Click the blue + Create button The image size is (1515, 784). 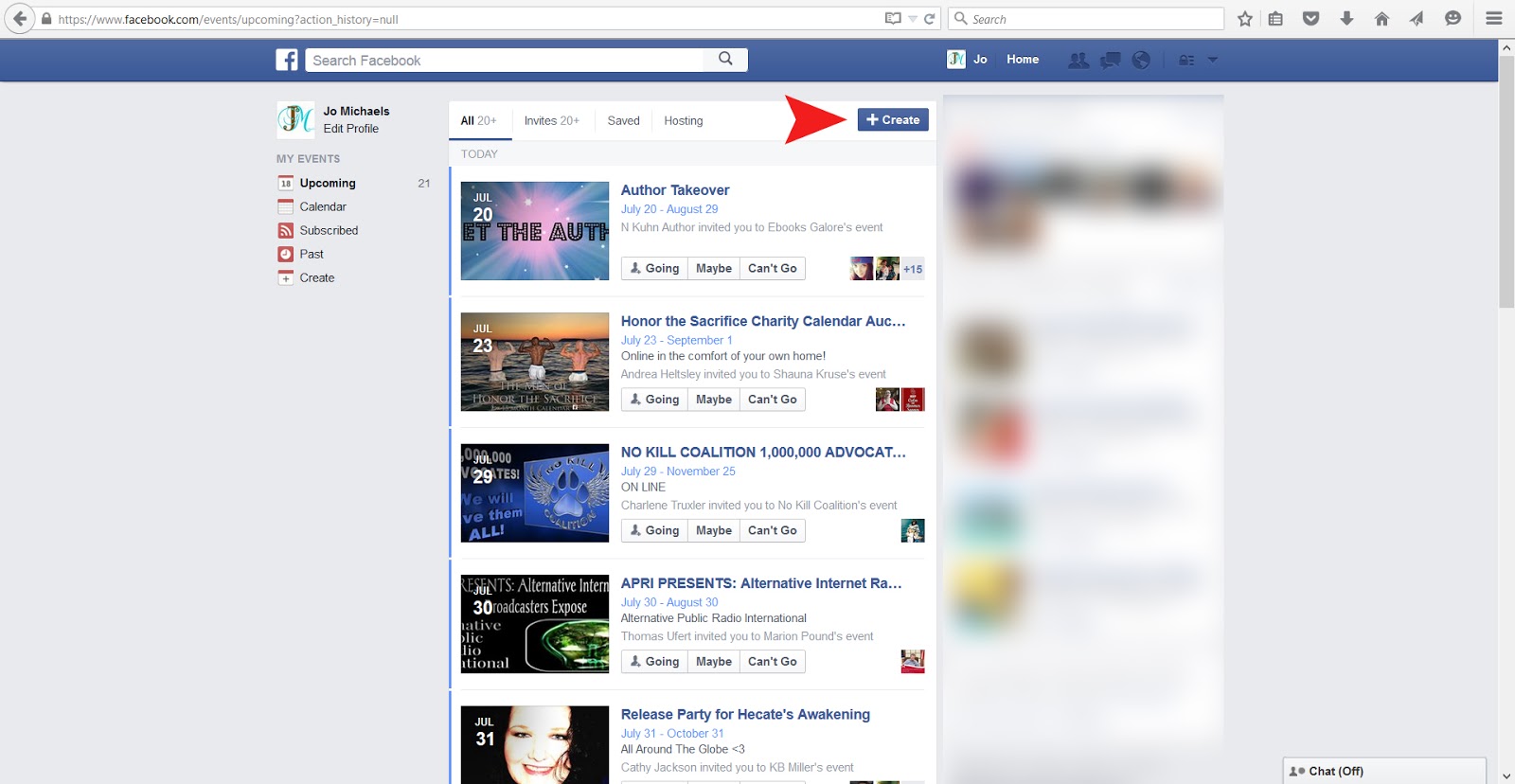[893, 120]
